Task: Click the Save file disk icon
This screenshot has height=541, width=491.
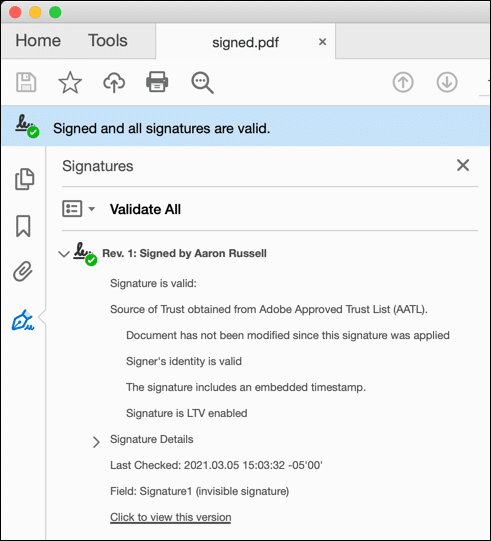Action: [x=26, y=82]
